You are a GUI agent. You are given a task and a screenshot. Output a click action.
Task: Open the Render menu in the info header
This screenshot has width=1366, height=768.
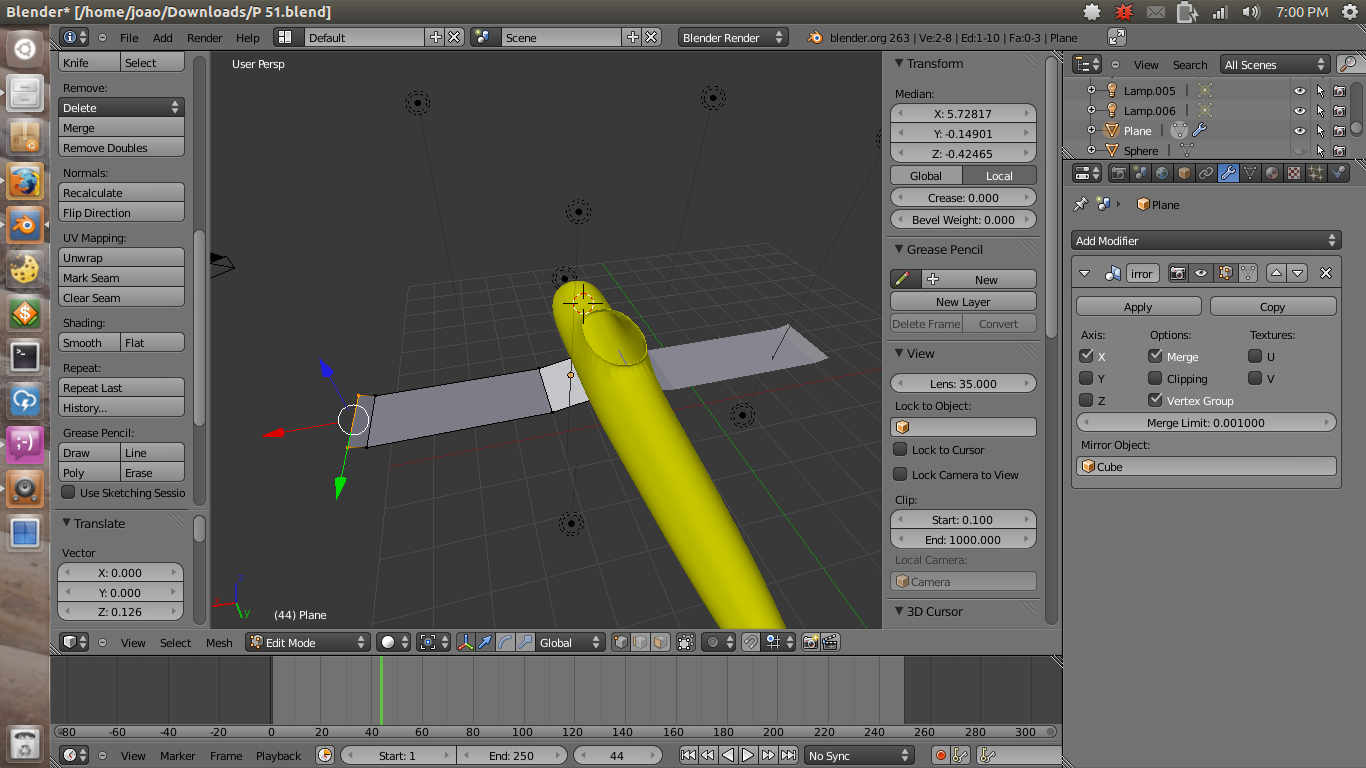click(205, 37)
